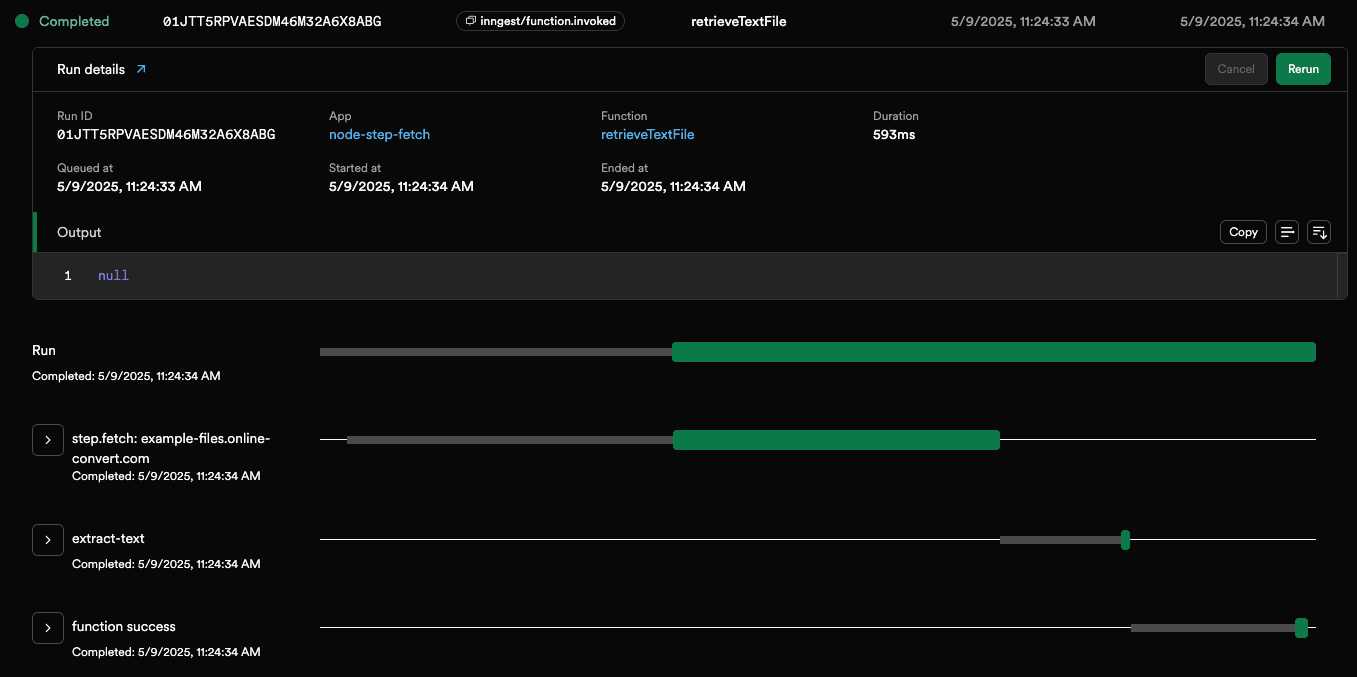Open the external link arrow next to Run details
The image size is (1357, 677).
click(139, 69)
